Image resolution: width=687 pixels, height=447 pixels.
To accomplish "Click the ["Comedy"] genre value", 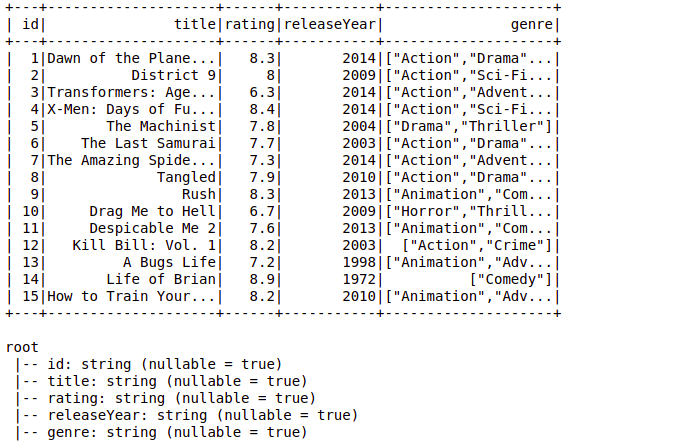I will [x=511, y=280].
